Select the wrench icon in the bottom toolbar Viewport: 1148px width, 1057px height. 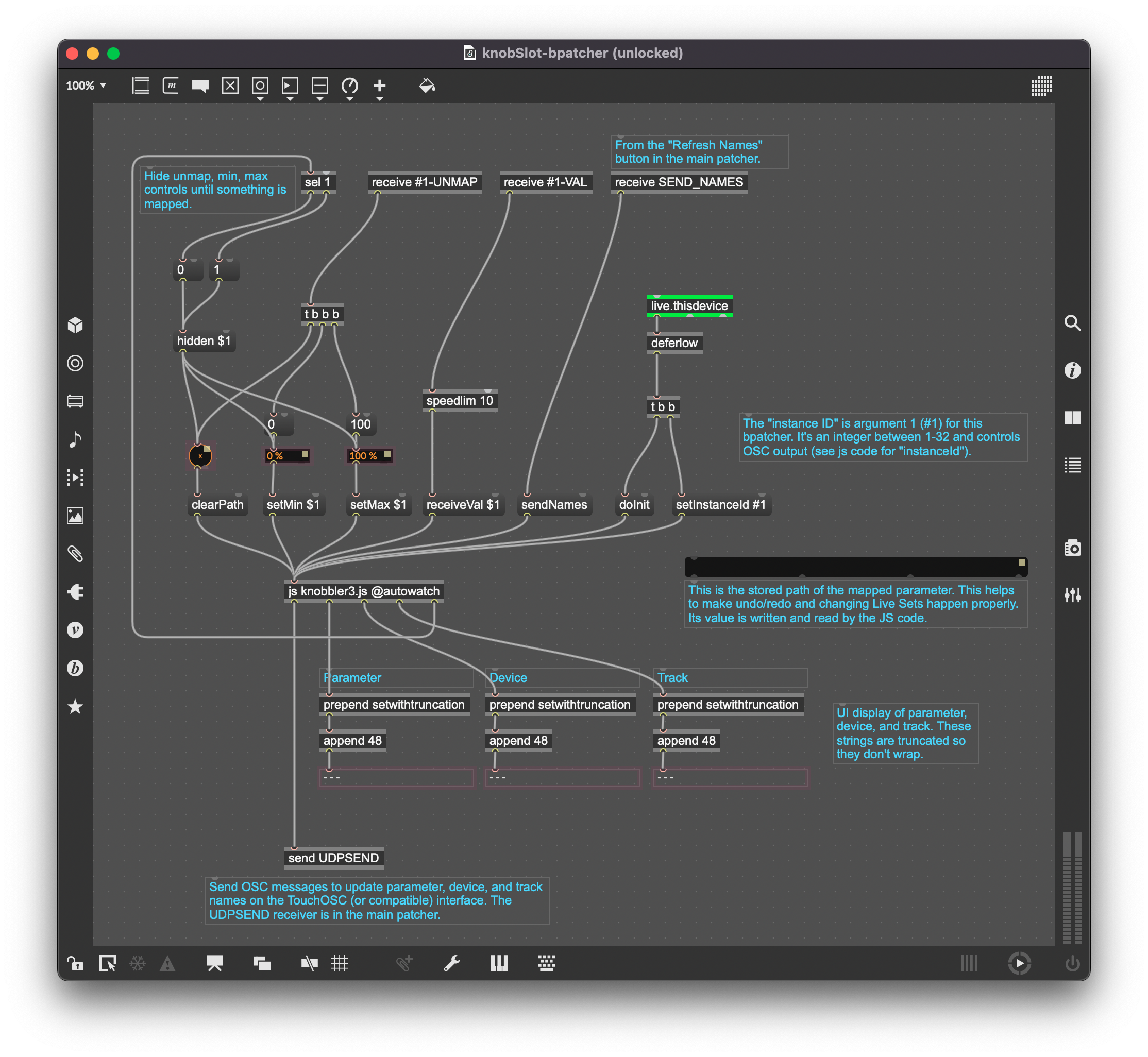coord(452,963)
